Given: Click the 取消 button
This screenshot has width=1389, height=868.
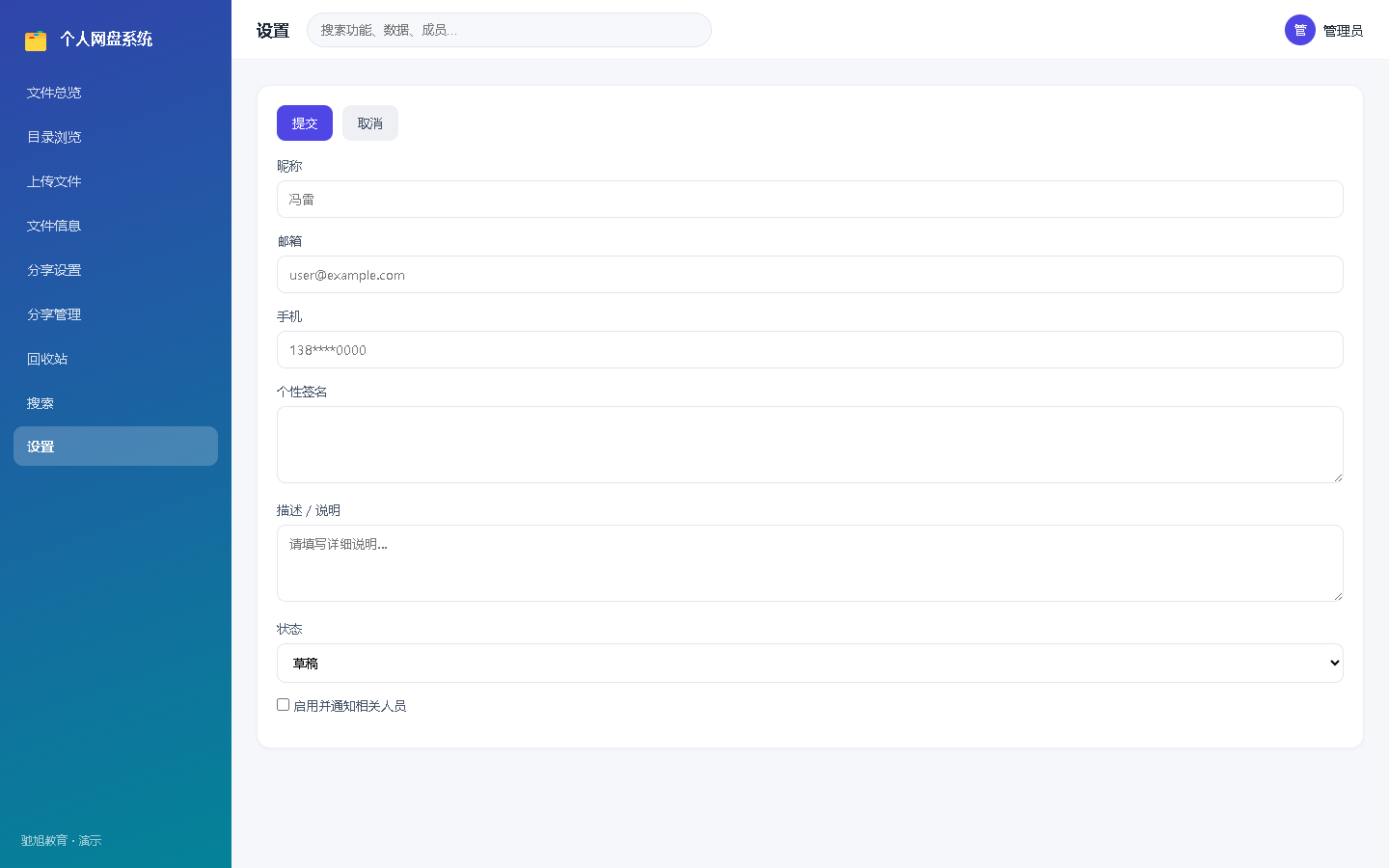Looking at the screenshot, I should (370, 123).
